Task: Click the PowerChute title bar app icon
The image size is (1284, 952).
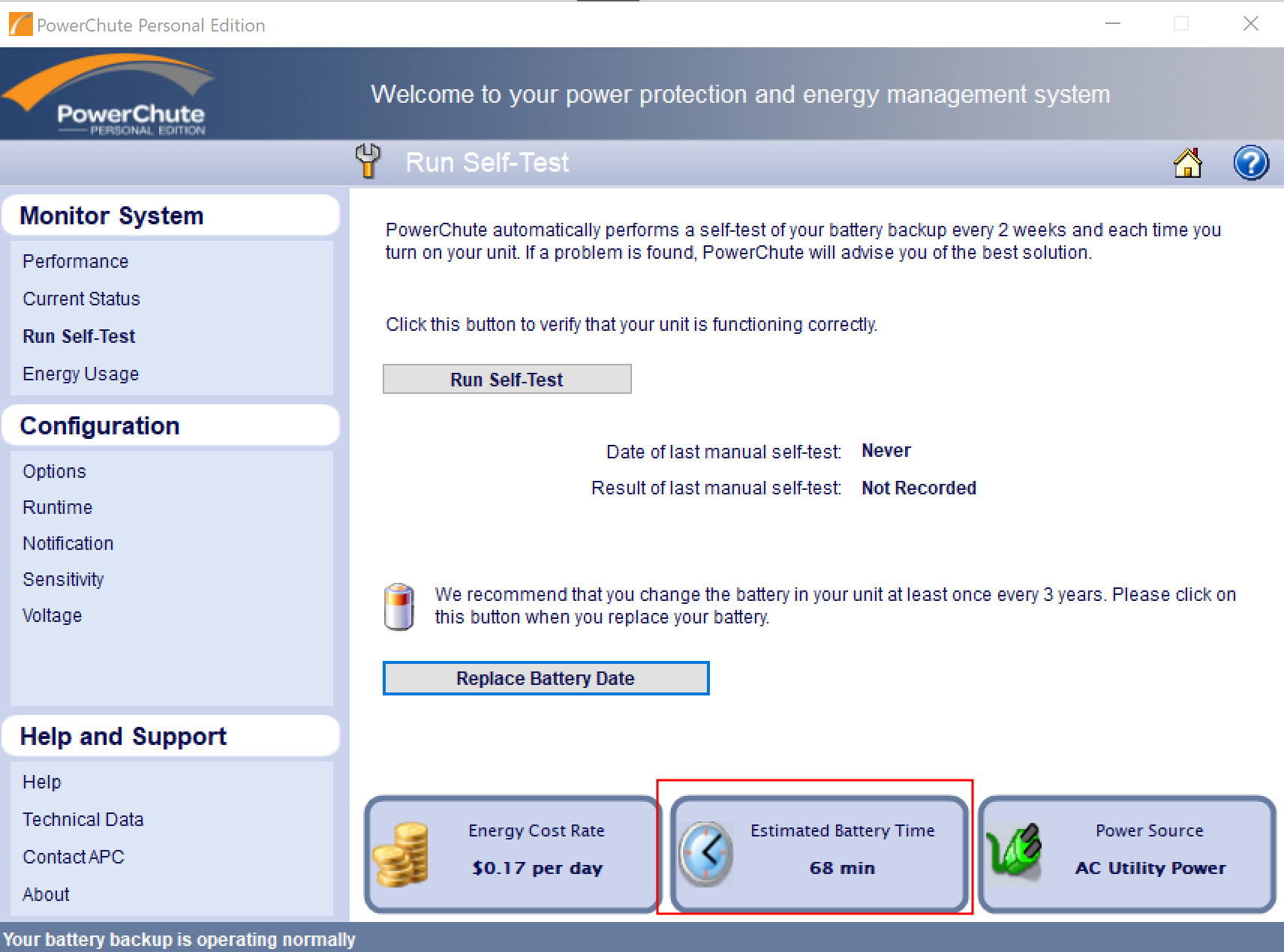Action: point(20,25)
